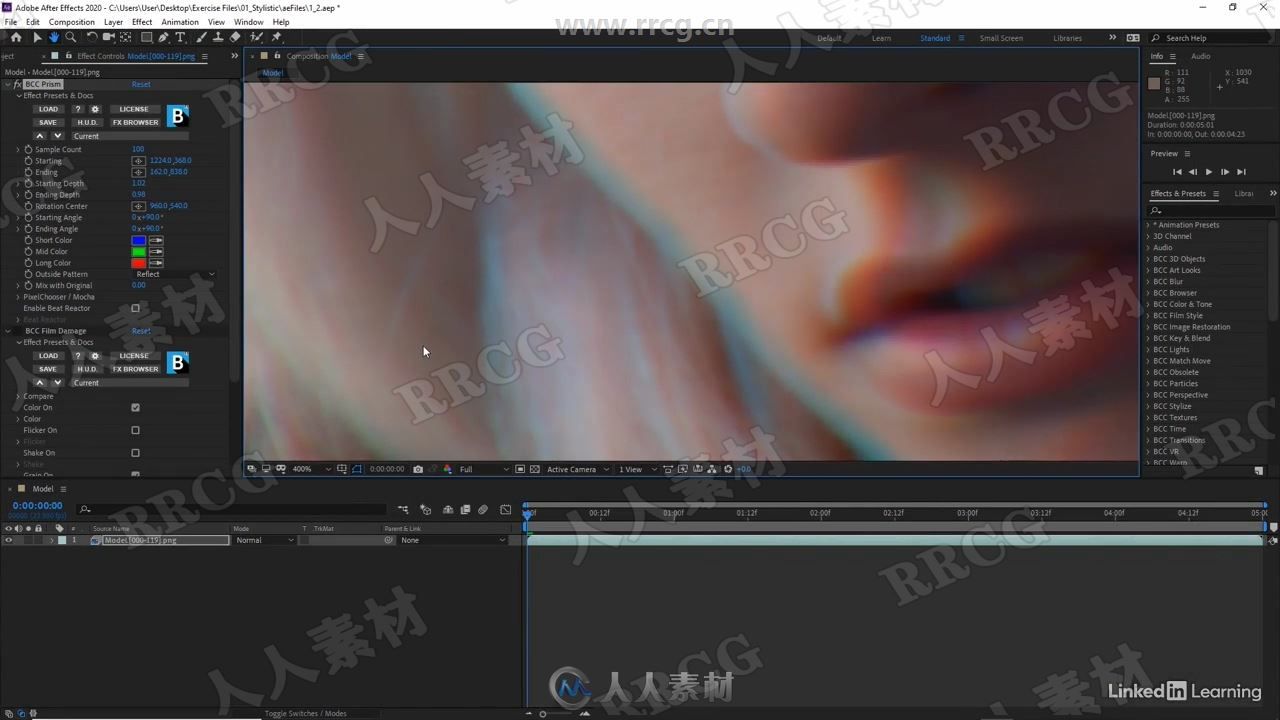Enable the Shake On checkbox
The image size is (1280, 720).
click(135, 453)
